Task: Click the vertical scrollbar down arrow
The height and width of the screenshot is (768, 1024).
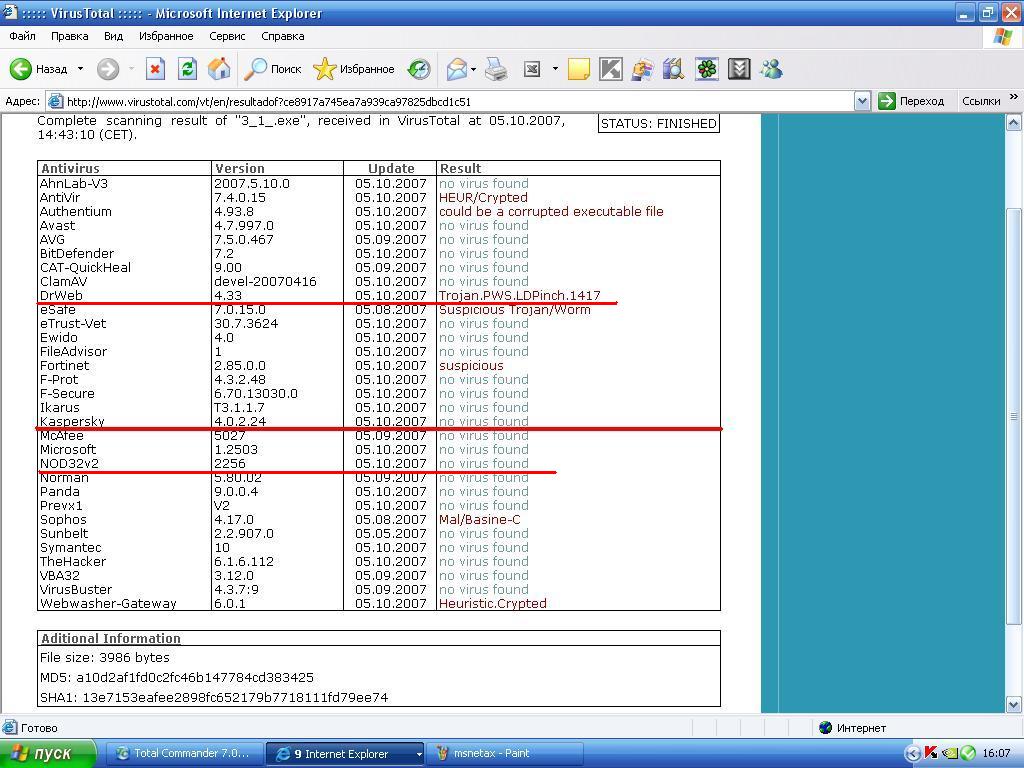Action: [x=1014, y=705]
